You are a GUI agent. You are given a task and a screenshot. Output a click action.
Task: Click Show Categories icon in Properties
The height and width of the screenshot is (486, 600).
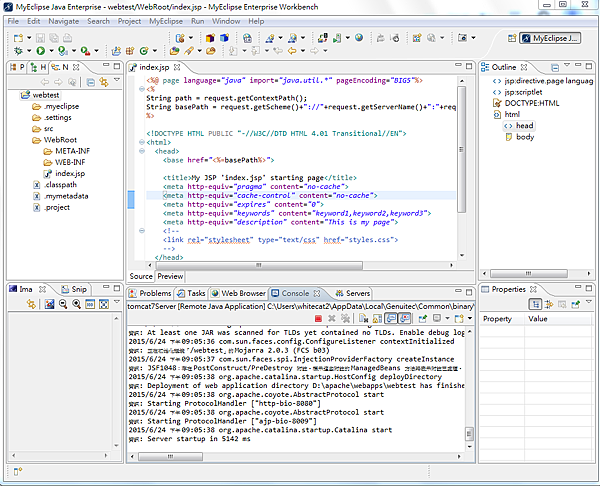(x=535, y=304)
